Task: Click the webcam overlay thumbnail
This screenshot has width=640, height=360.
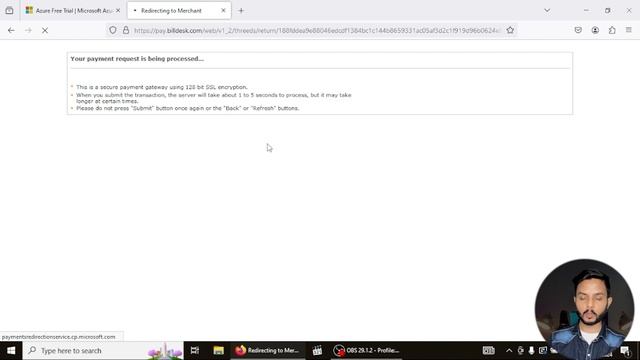Action: coord(584,309)
